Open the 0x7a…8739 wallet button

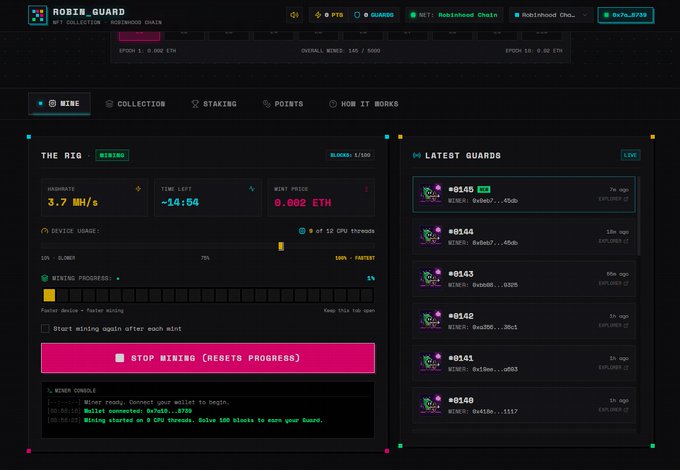tap(625, 15)
